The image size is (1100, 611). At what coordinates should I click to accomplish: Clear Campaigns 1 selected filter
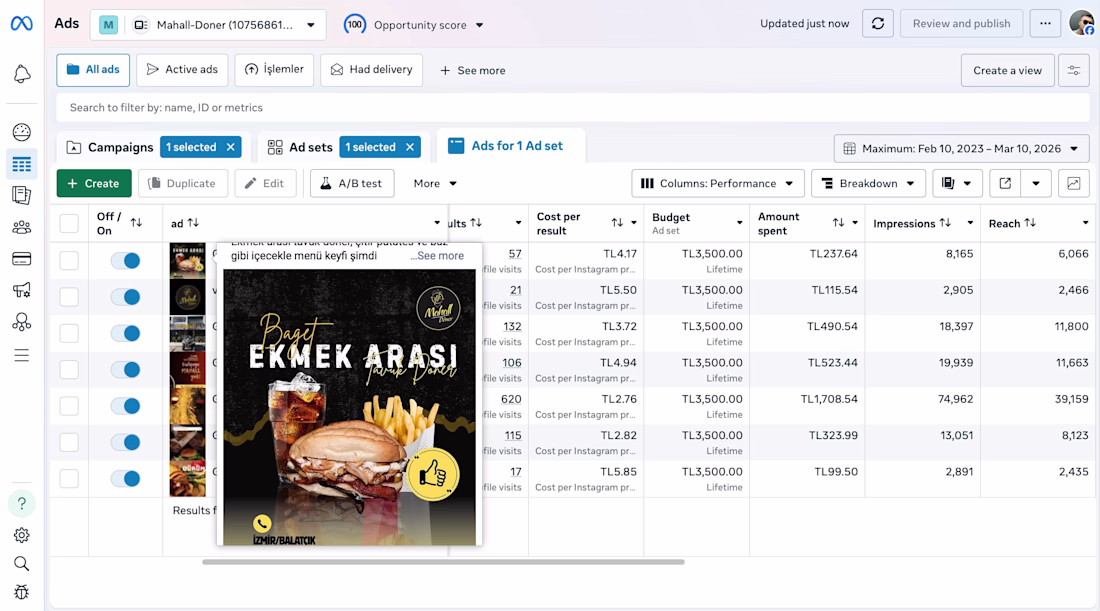tap(231, 147)
